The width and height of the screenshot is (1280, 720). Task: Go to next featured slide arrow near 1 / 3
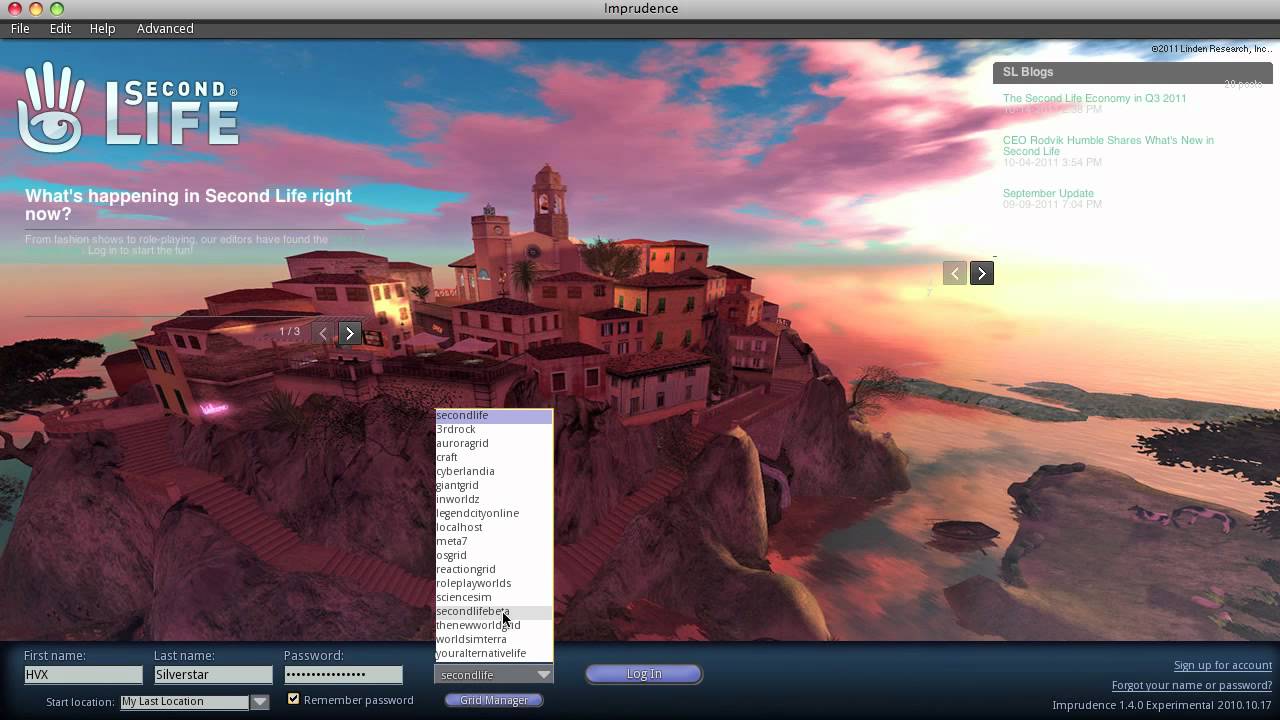(349, 333)
